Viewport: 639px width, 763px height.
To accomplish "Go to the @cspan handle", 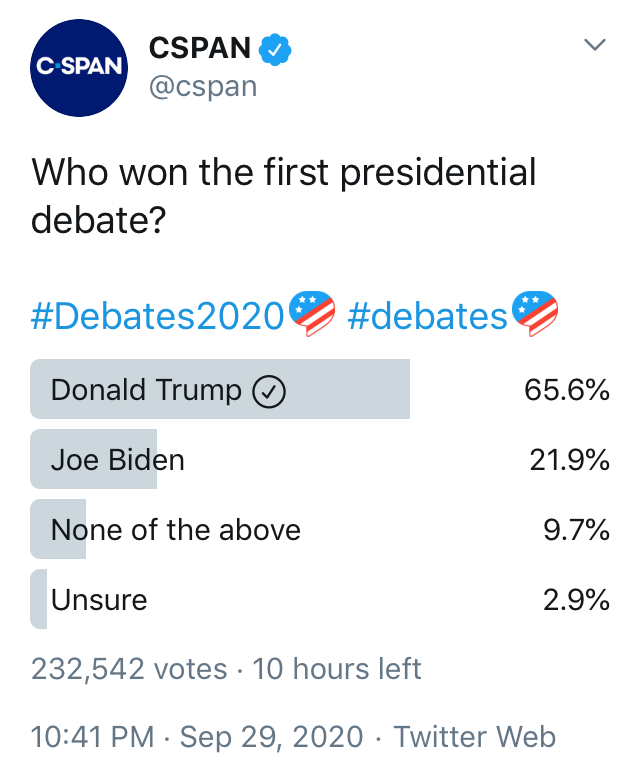I will [x=203, y=86].
